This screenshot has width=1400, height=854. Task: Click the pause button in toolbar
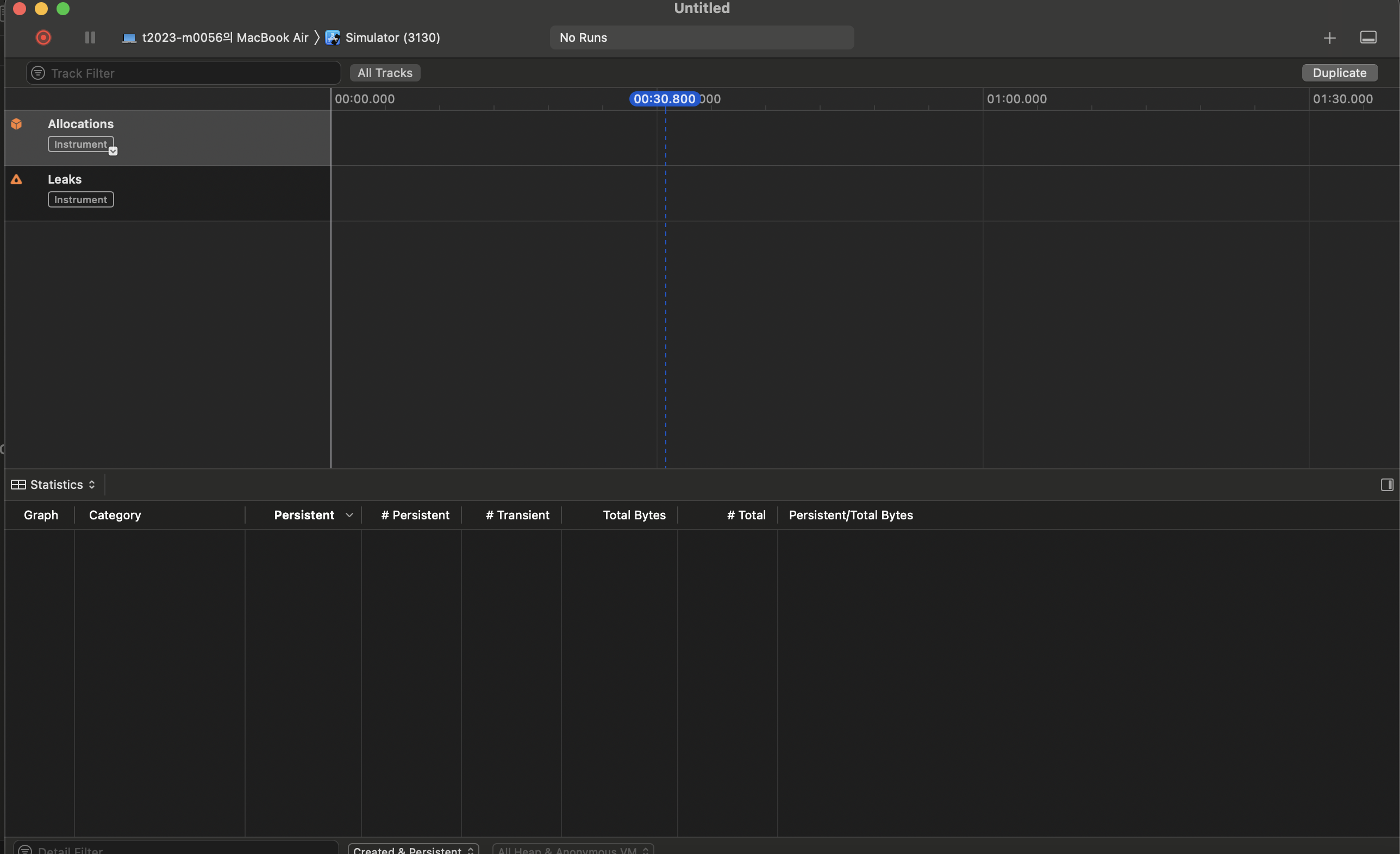[x=90, y=37]
